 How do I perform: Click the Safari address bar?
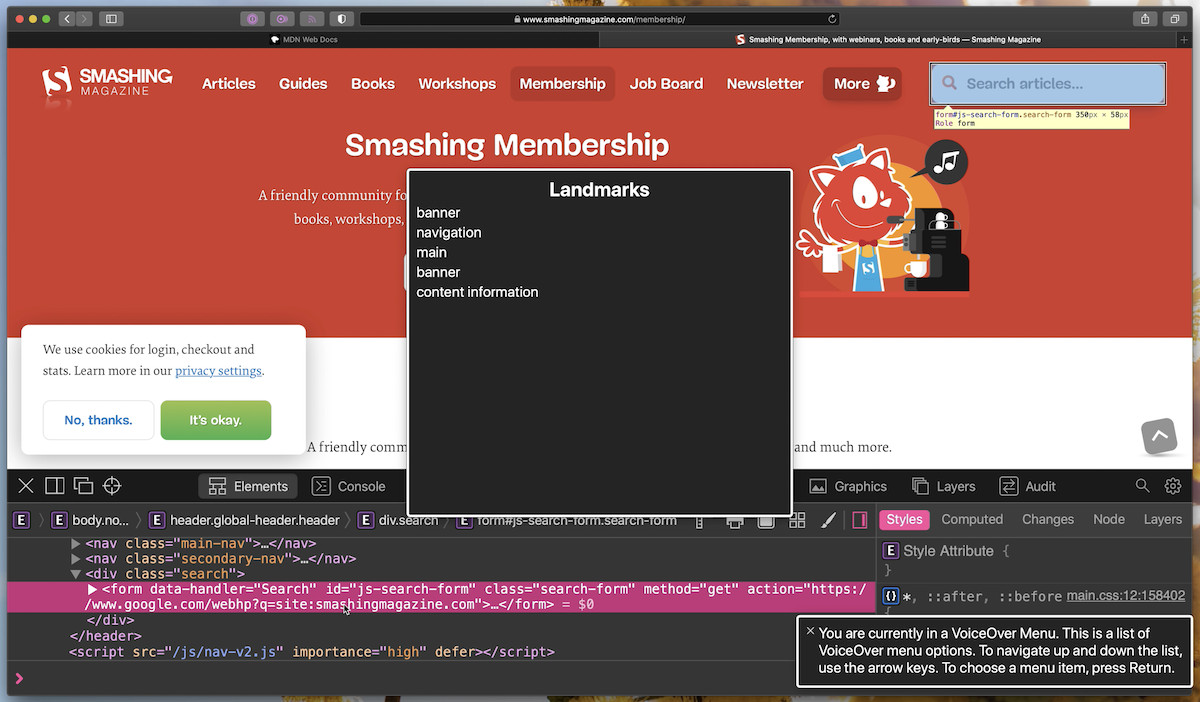click(x=600, y=19)
